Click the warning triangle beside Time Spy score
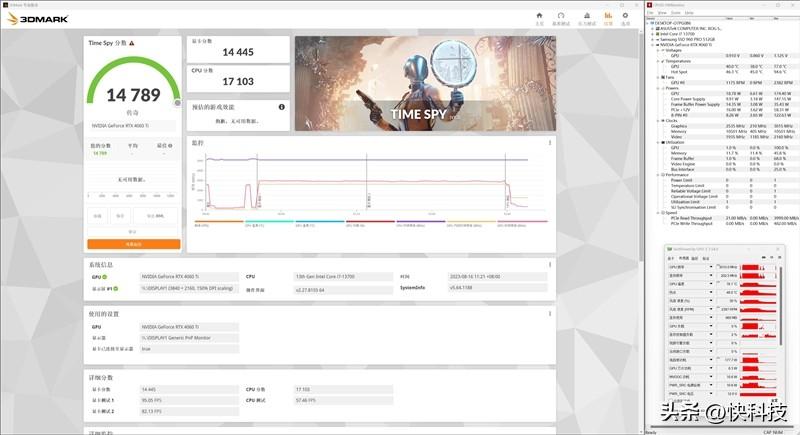 tap(132, 43)
